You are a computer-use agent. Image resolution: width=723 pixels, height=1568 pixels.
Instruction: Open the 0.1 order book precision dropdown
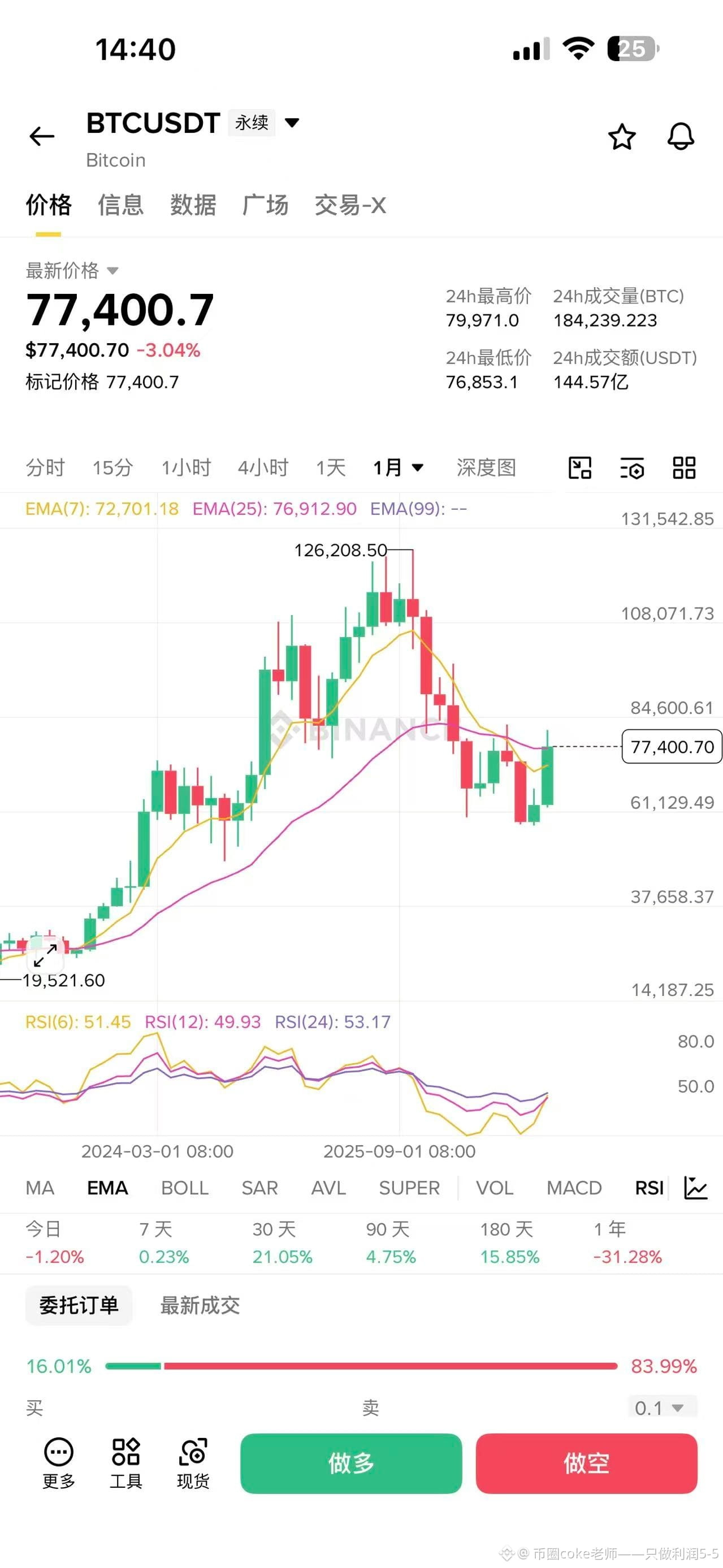pos(662,1407)
